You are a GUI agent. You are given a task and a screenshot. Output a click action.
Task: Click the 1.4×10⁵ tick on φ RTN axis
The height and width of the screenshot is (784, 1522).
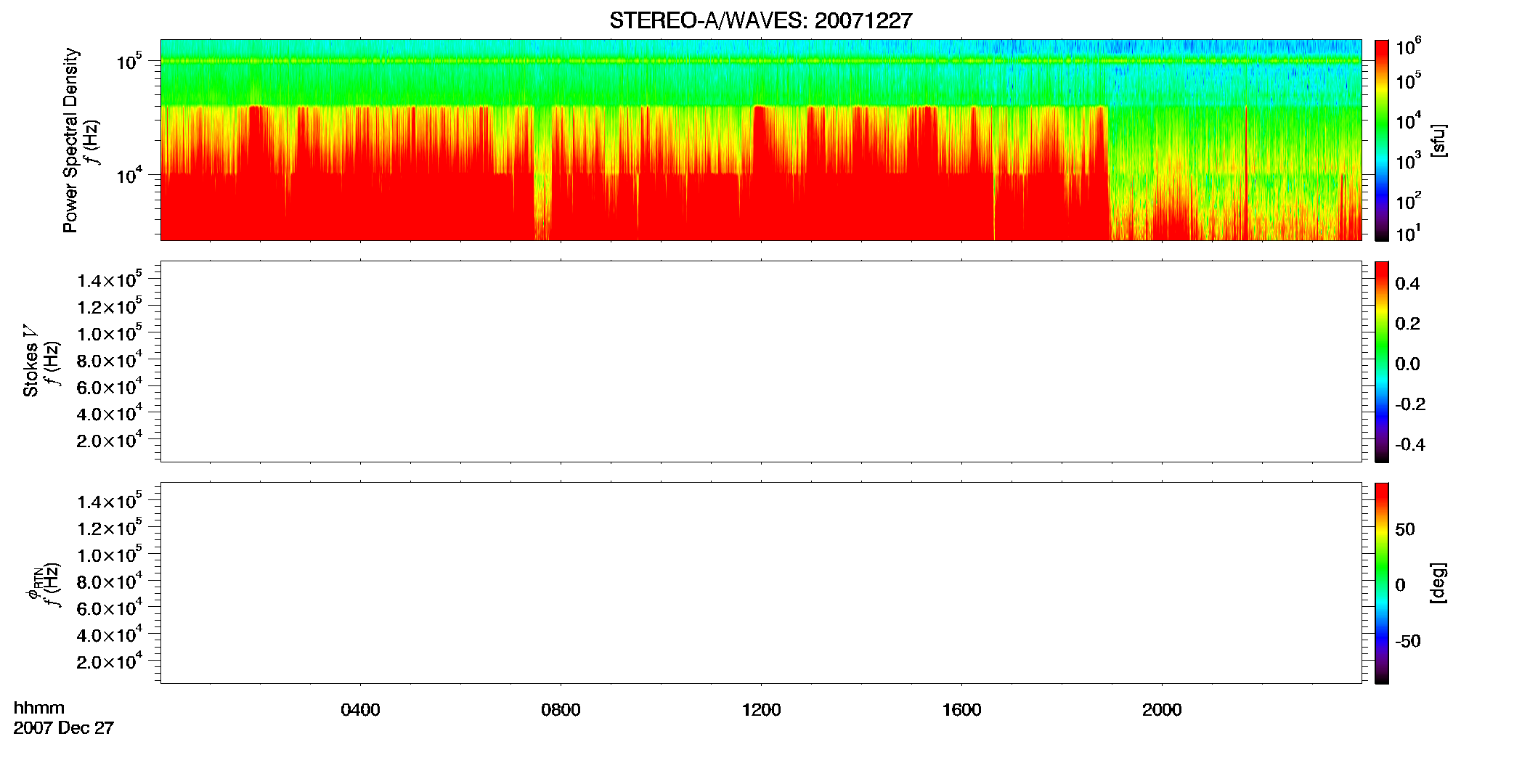pyautogui.click(x=110, y=501)
